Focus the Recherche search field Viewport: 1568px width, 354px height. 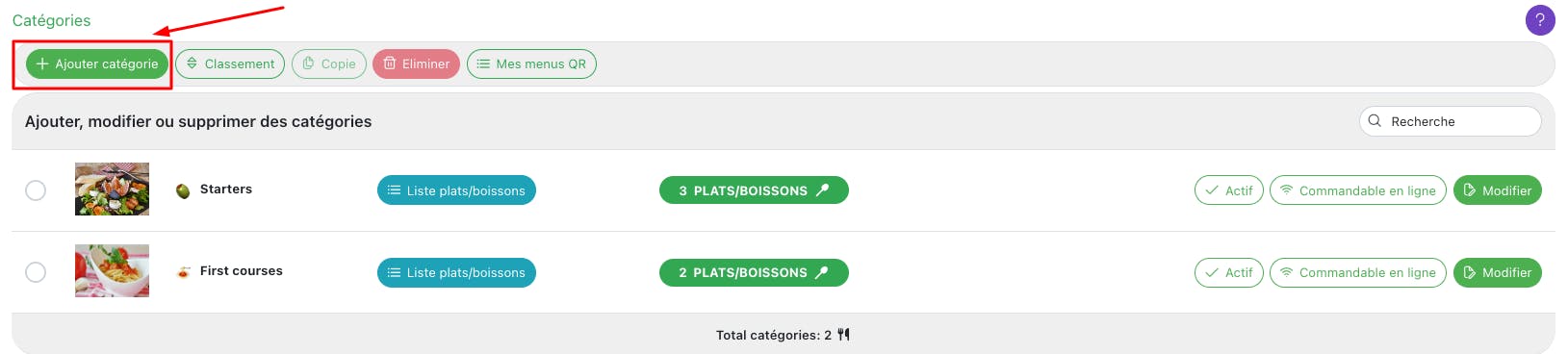click(x=1450, y=121)
